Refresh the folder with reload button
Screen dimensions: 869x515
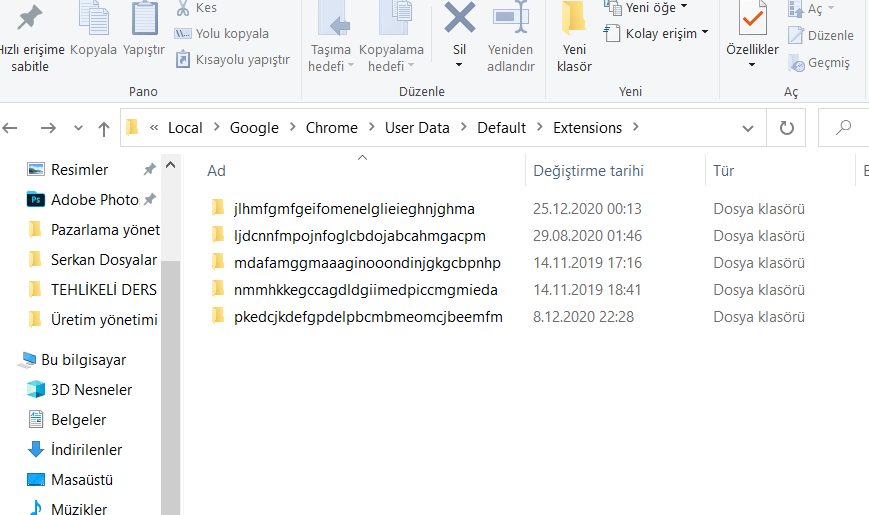click(786, 128)
